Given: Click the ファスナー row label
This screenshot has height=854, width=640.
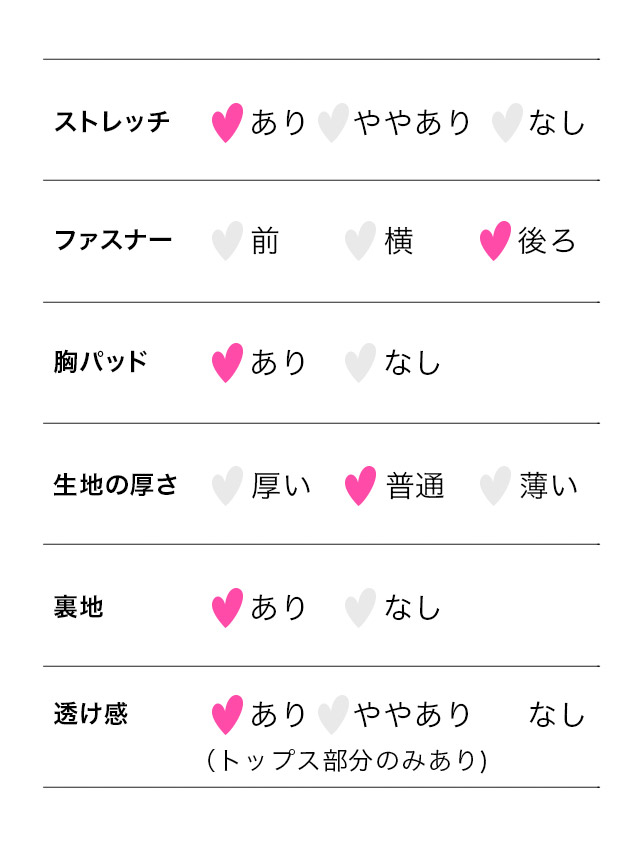Looking at the screenshot, I should coord(112,240).
